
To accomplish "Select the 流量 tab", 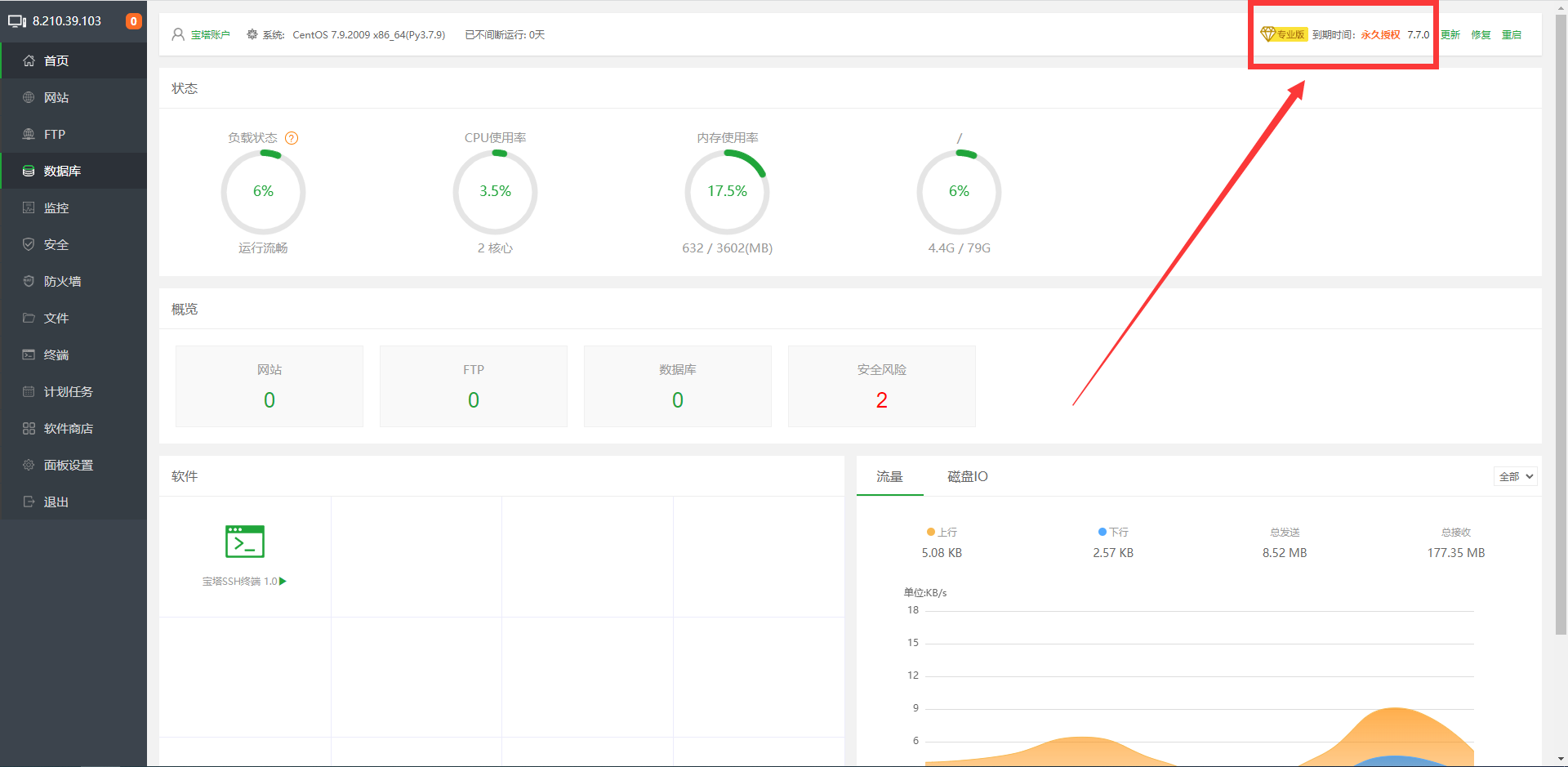I will pos(889,476).
